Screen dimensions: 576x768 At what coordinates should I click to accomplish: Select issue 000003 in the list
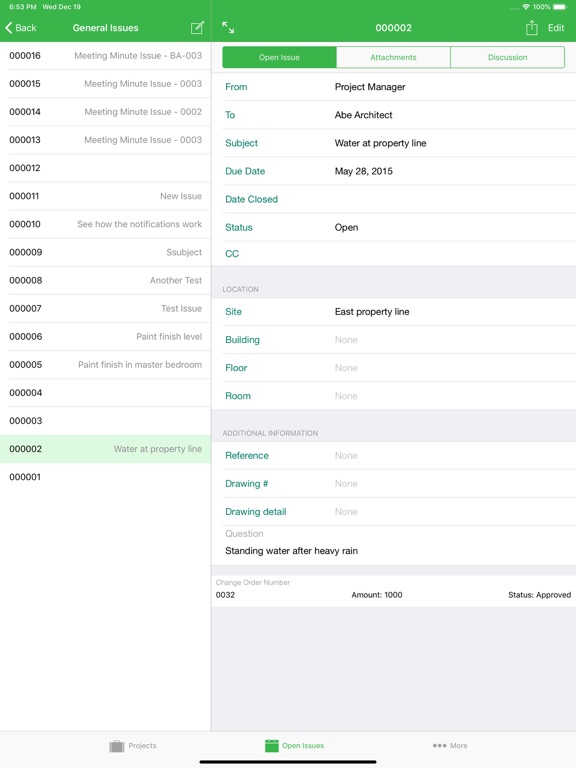(x=105, y=421)
